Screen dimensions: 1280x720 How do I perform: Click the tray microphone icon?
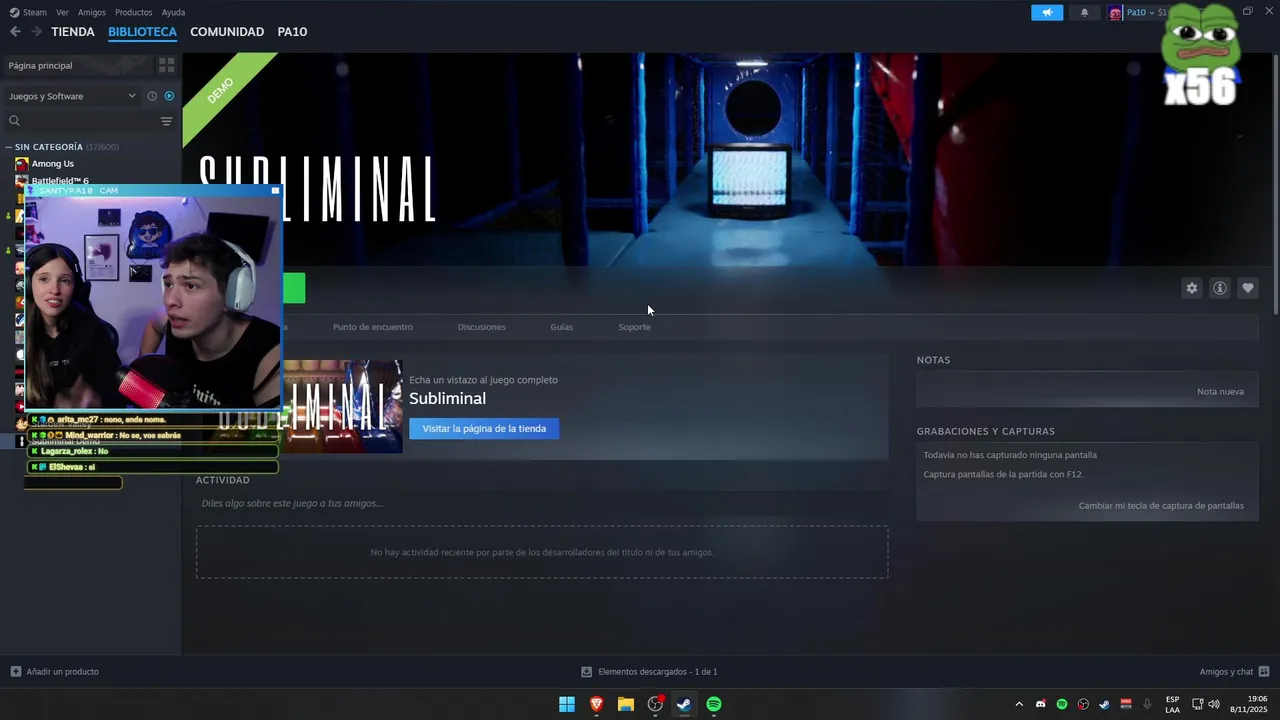1147,704
